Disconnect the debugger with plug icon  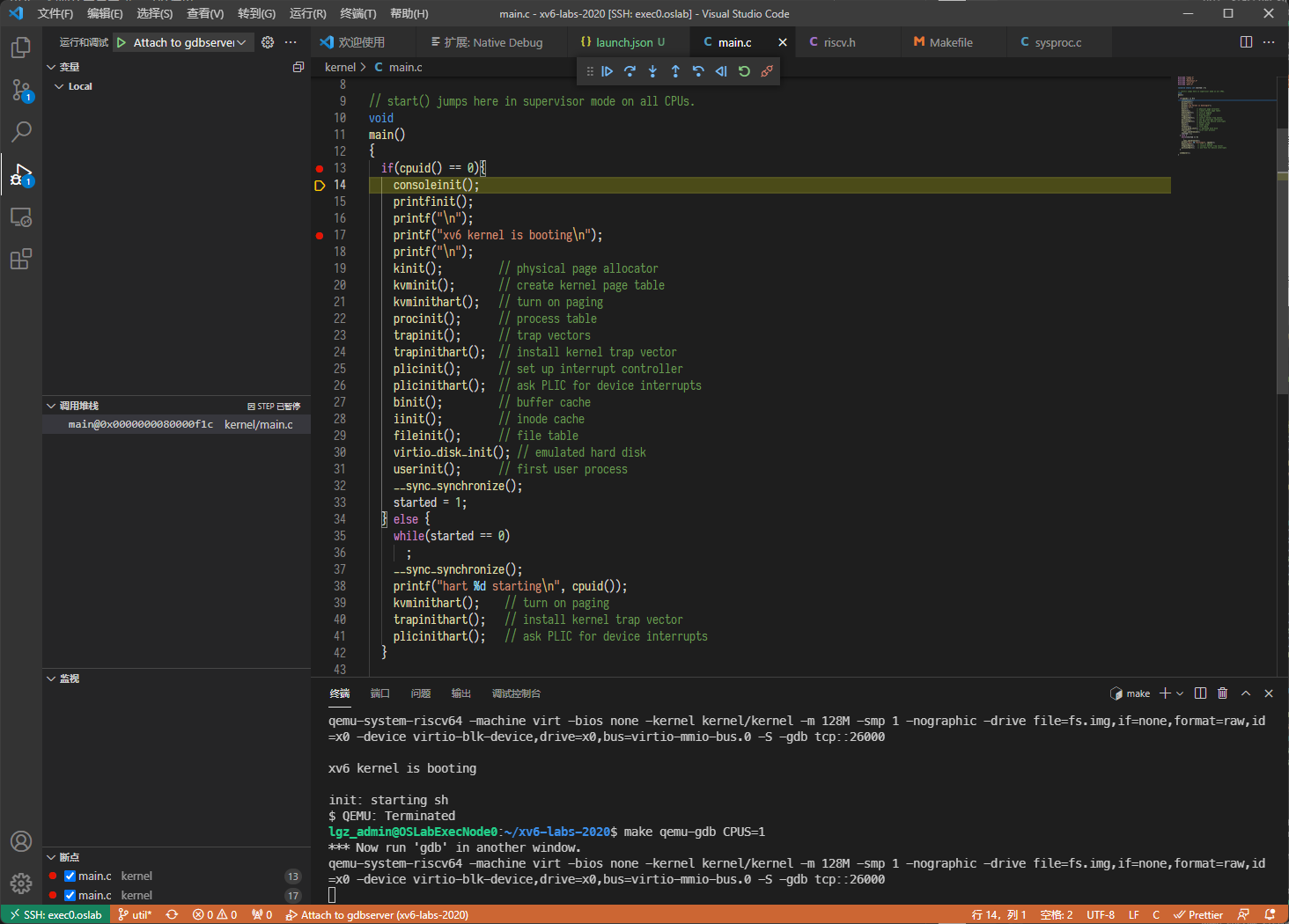[x=767, y=71]
